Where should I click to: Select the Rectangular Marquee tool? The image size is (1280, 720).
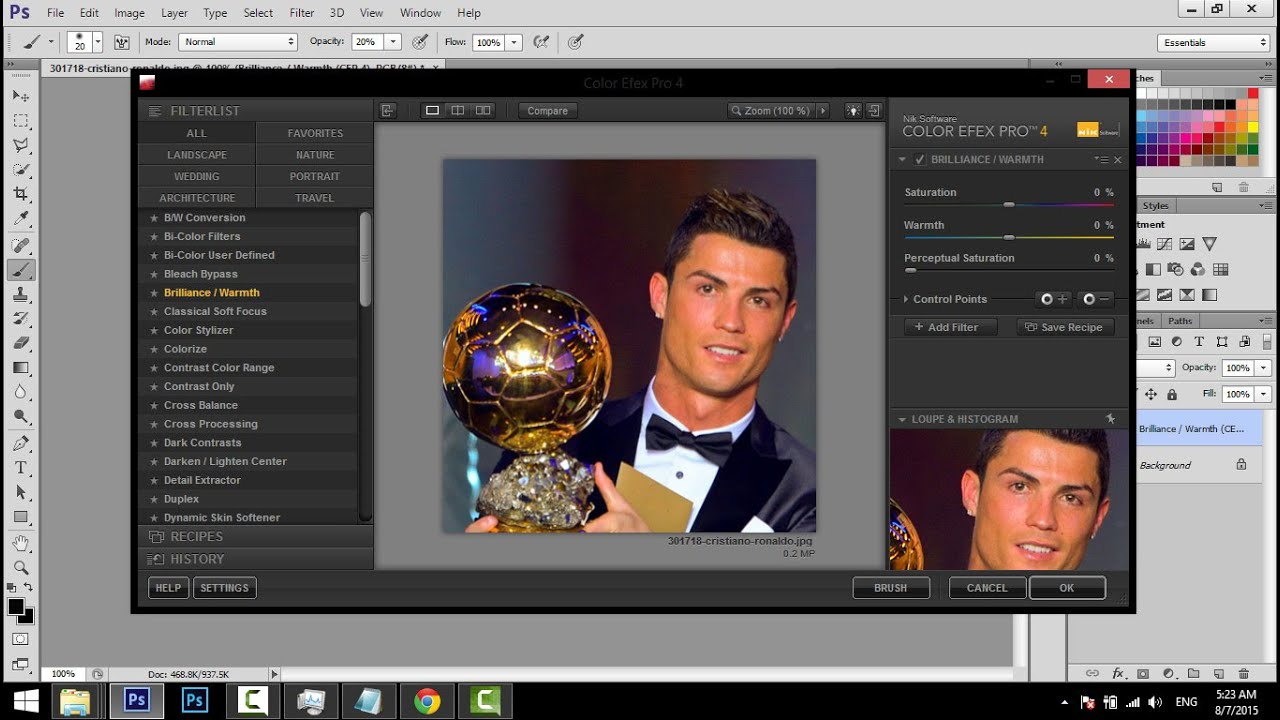[x=21, y=120]
